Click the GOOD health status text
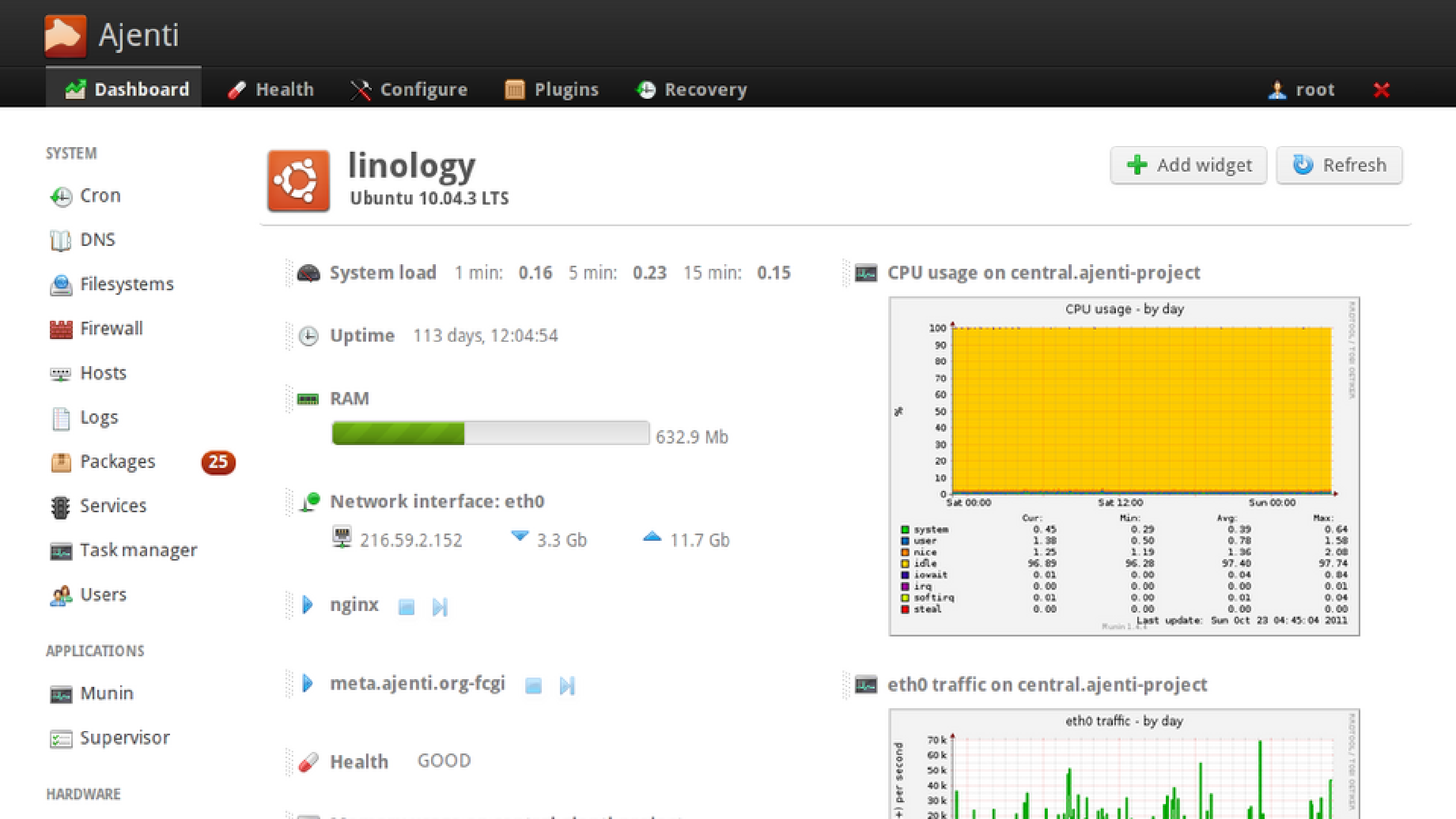The image size is (1456, 819). (x=444, y=761)
